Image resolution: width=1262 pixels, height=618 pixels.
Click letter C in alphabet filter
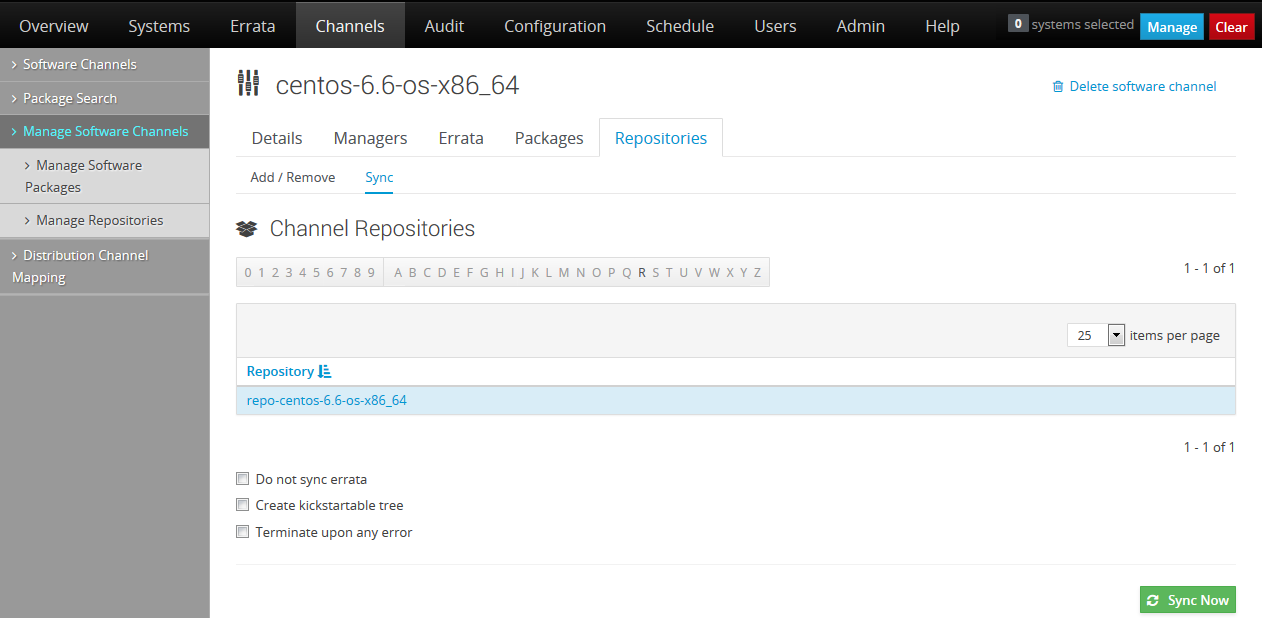(x=427, y=272)
